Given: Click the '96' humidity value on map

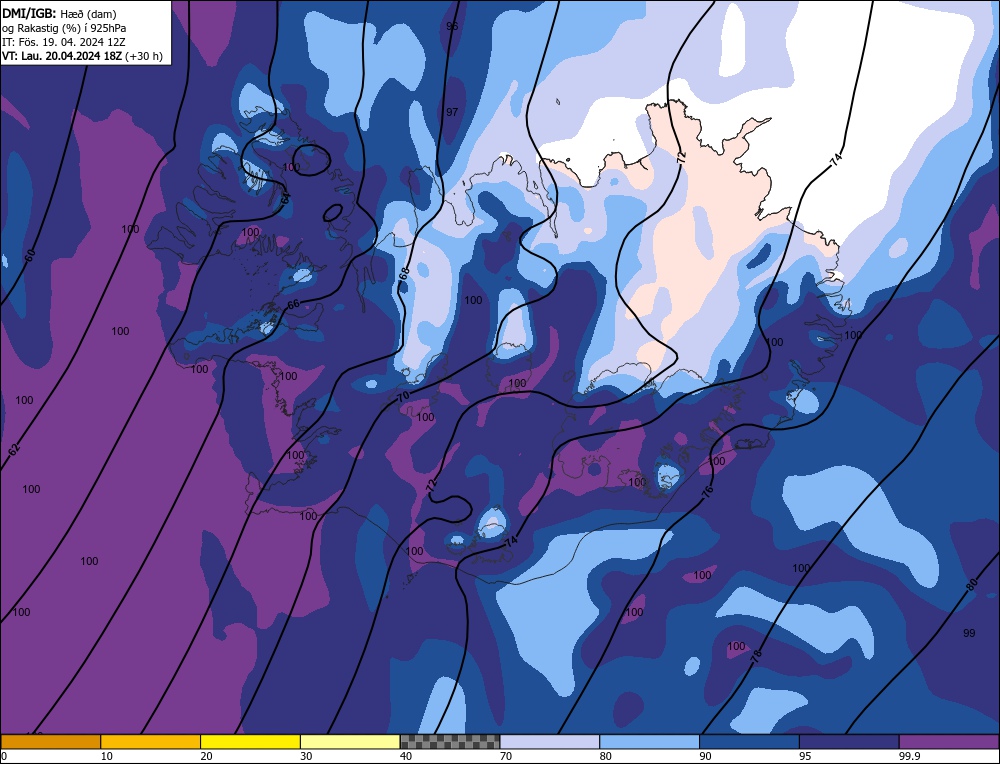Looking at the screenshot, I should tap(452, 26).
